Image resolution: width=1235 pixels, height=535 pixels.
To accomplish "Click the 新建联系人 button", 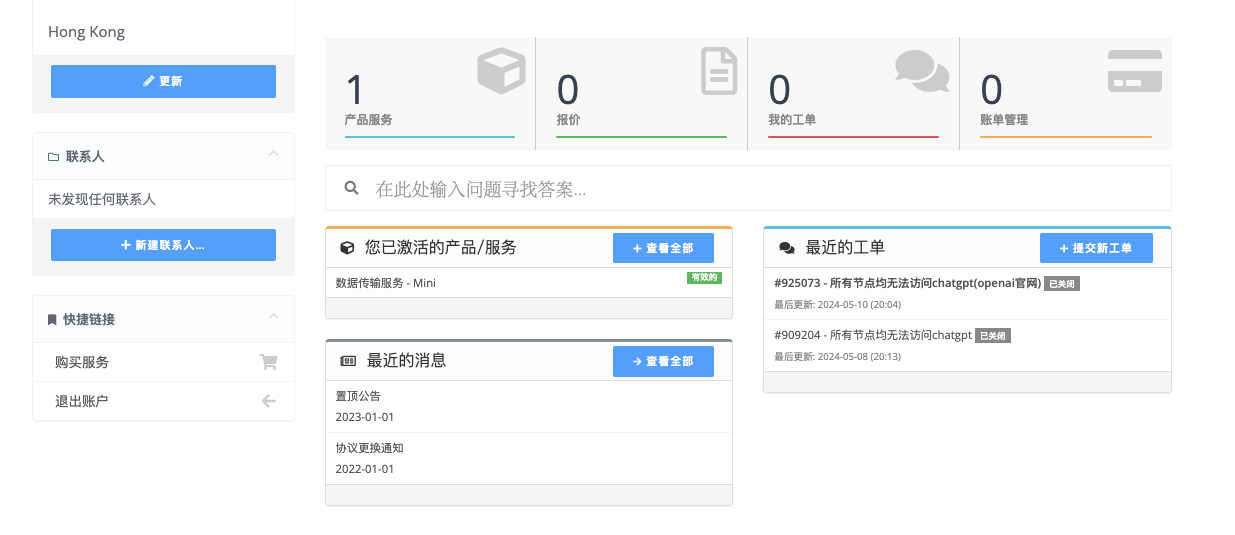I will click(163, 245).
